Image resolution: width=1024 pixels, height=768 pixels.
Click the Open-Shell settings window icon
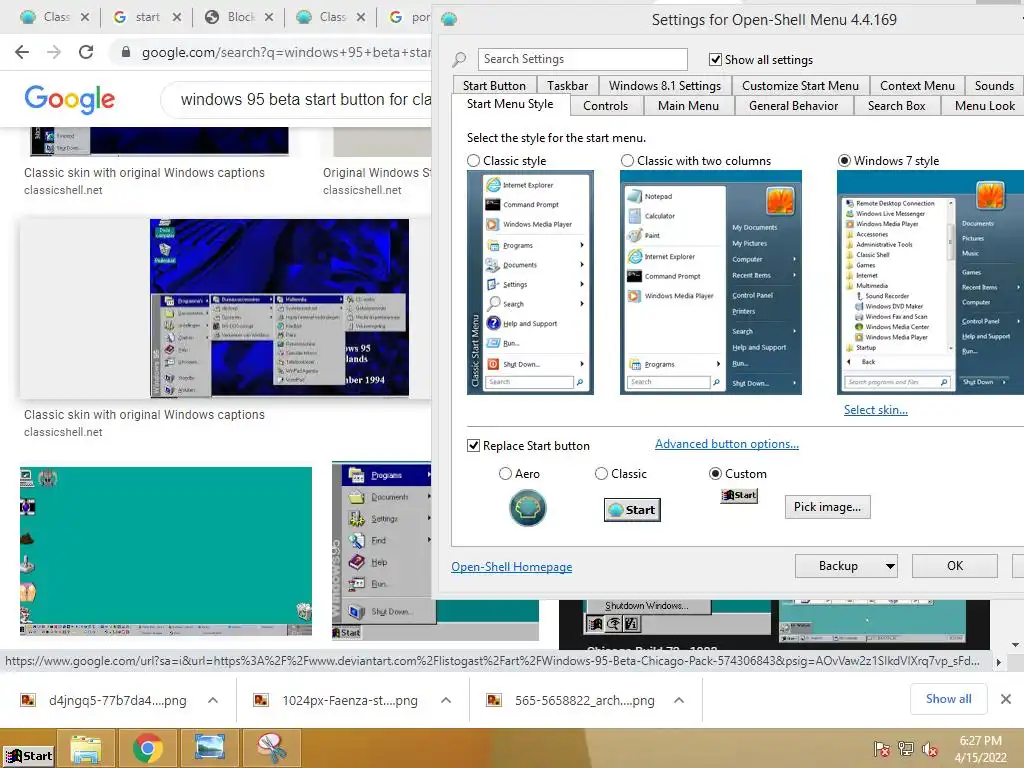(x=449, y=20)
